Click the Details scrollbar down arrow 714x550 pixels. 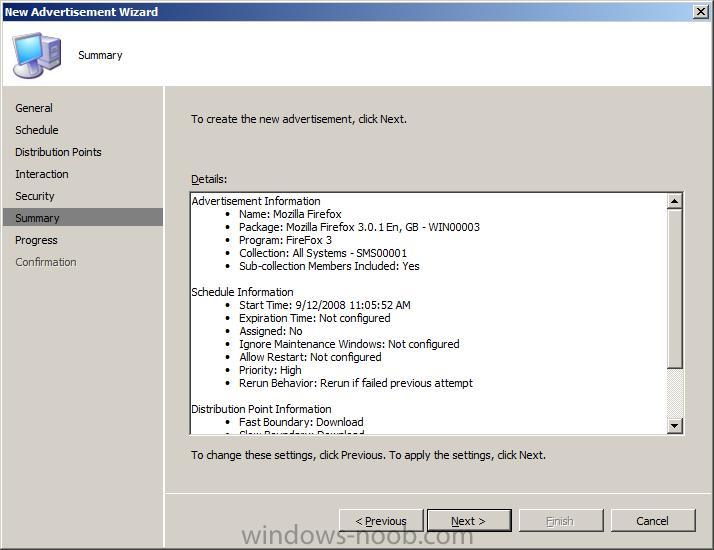(x=674, y=426)
